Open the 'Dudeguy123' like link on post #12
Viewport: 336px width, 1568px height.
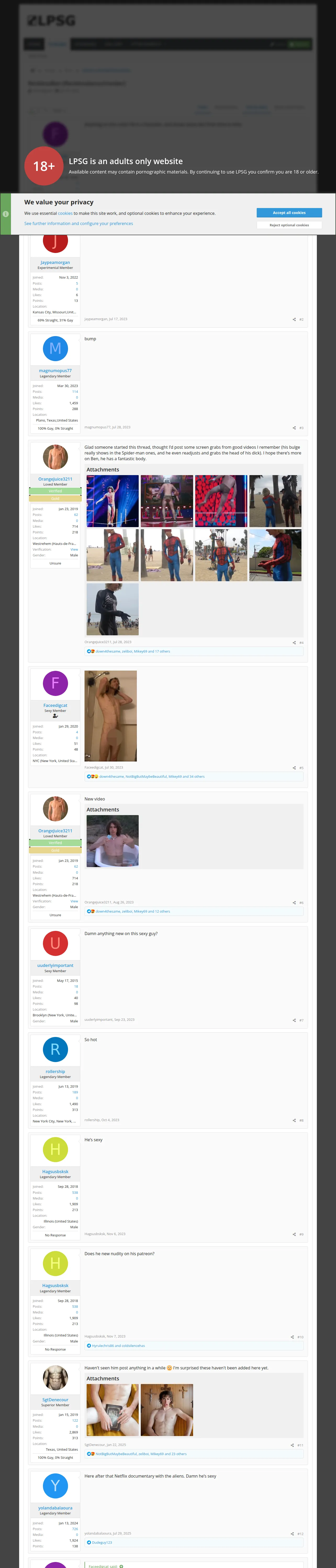(102, 1542)
